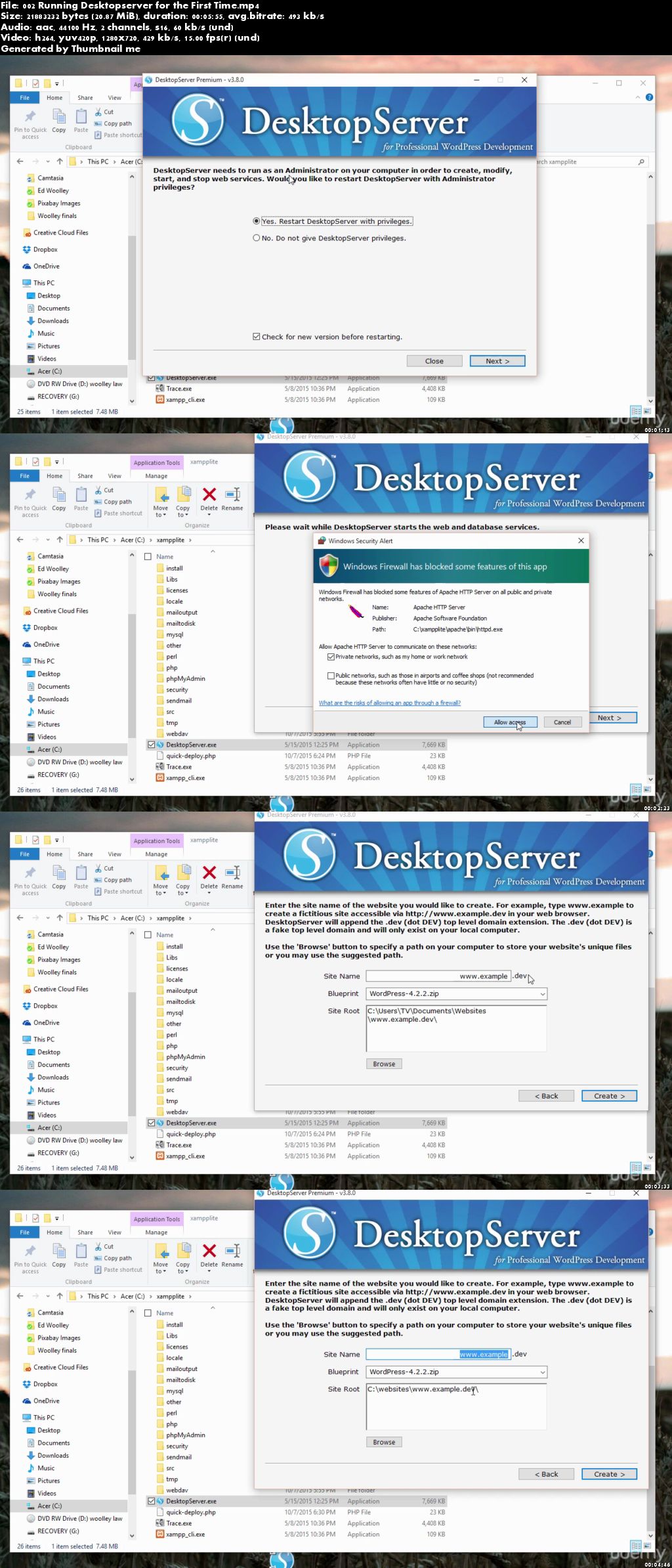
Task: Click Site Name field with highlighted www.example text
Action: (x=438, y=1354)
